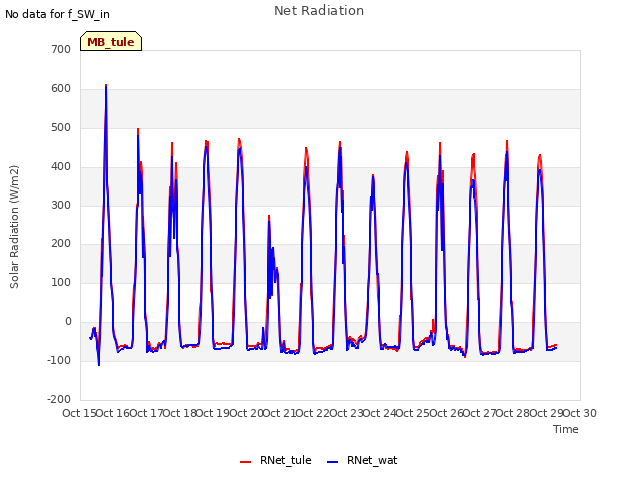Click the Time axis label
640x480 pixels.
(566, 429)
